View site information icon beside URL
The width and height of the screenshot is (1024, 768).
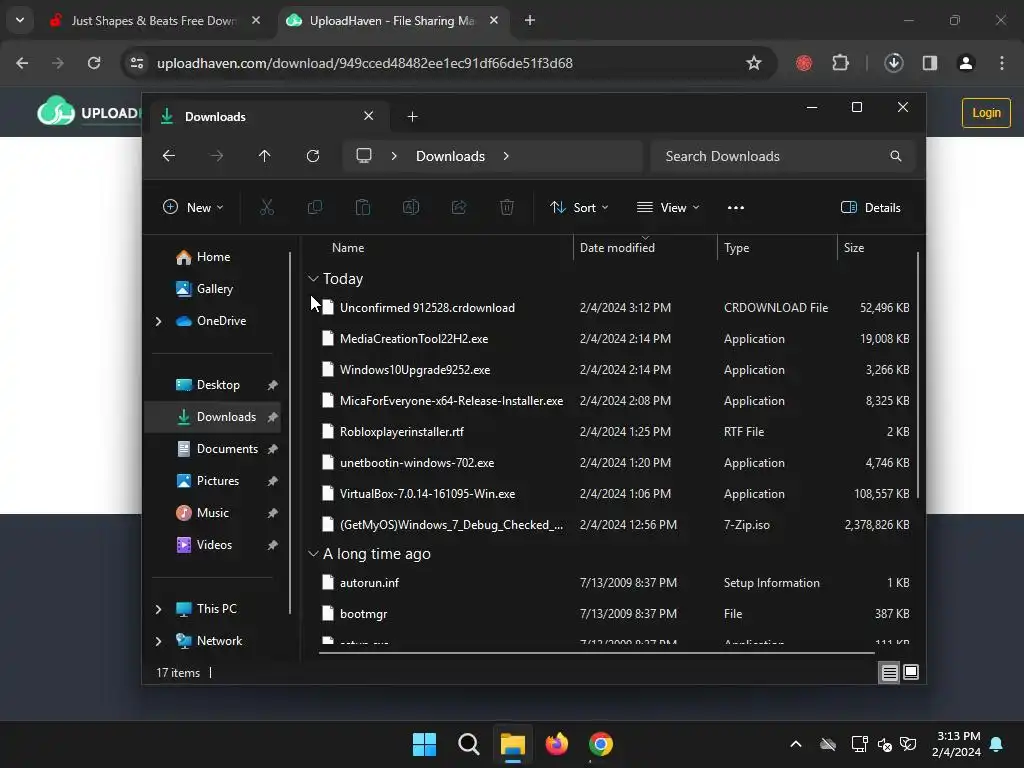click(x=137, y=63)
